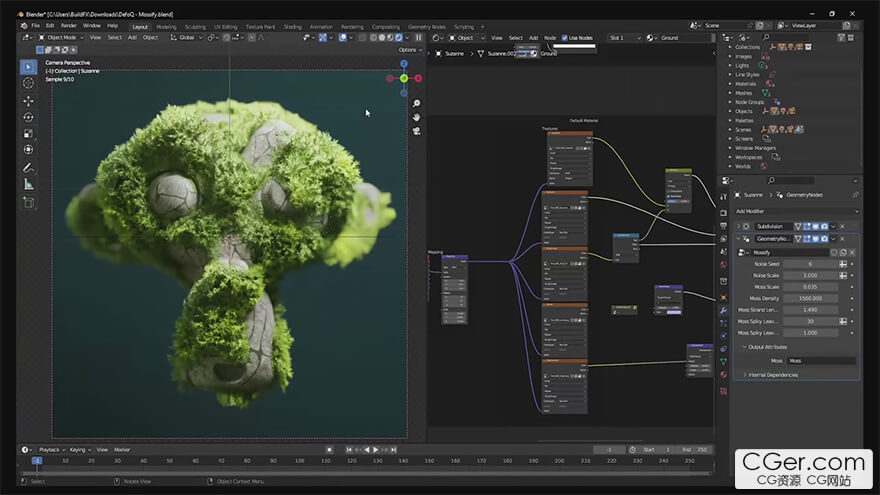Image resolution: width=880 pixels, height=495 pixels.
Task: Click the viewport zoom magnifier icon
Action: (x=416, y=104)
